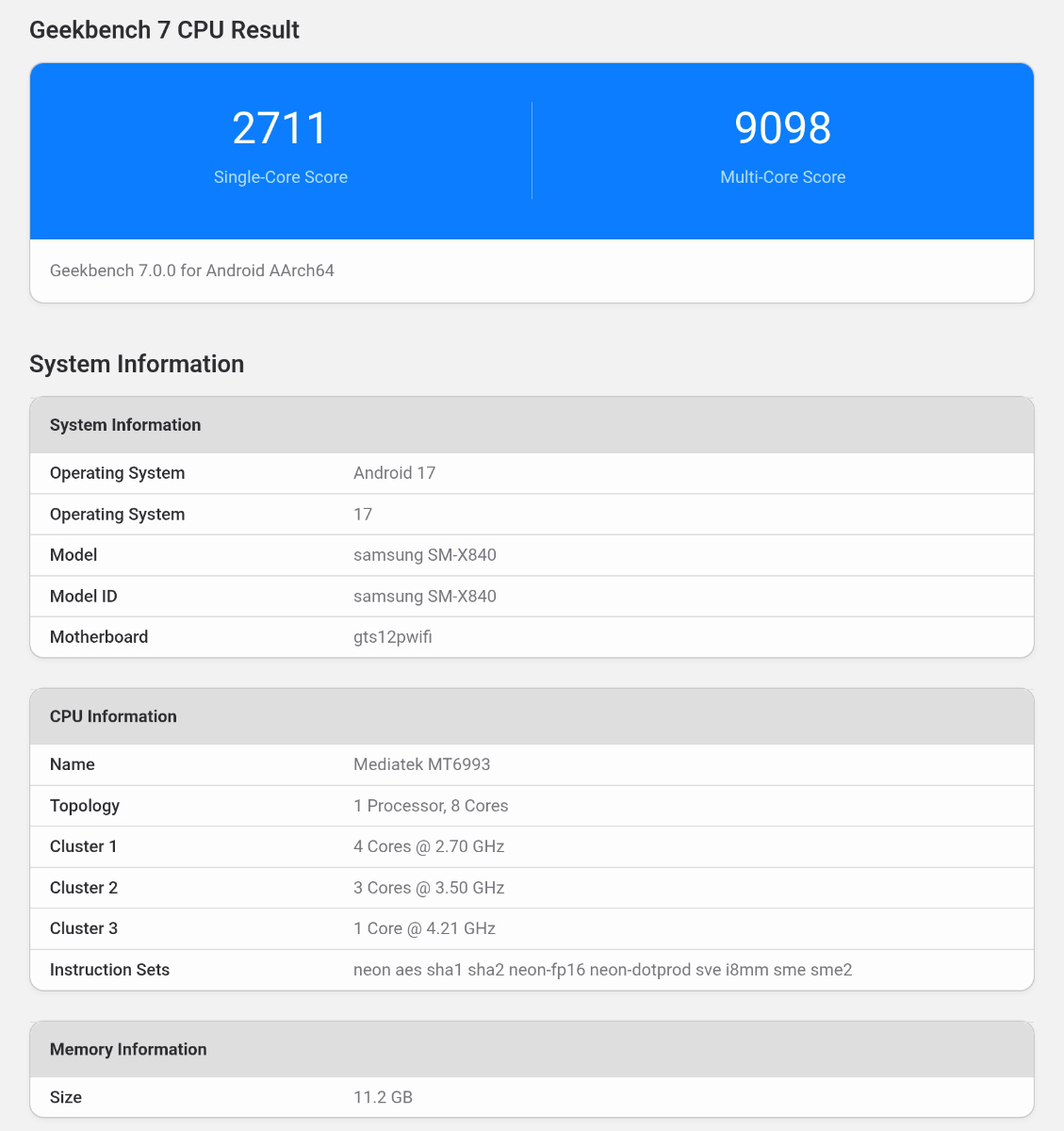Click the Memory Information table header

(532, 1049)
